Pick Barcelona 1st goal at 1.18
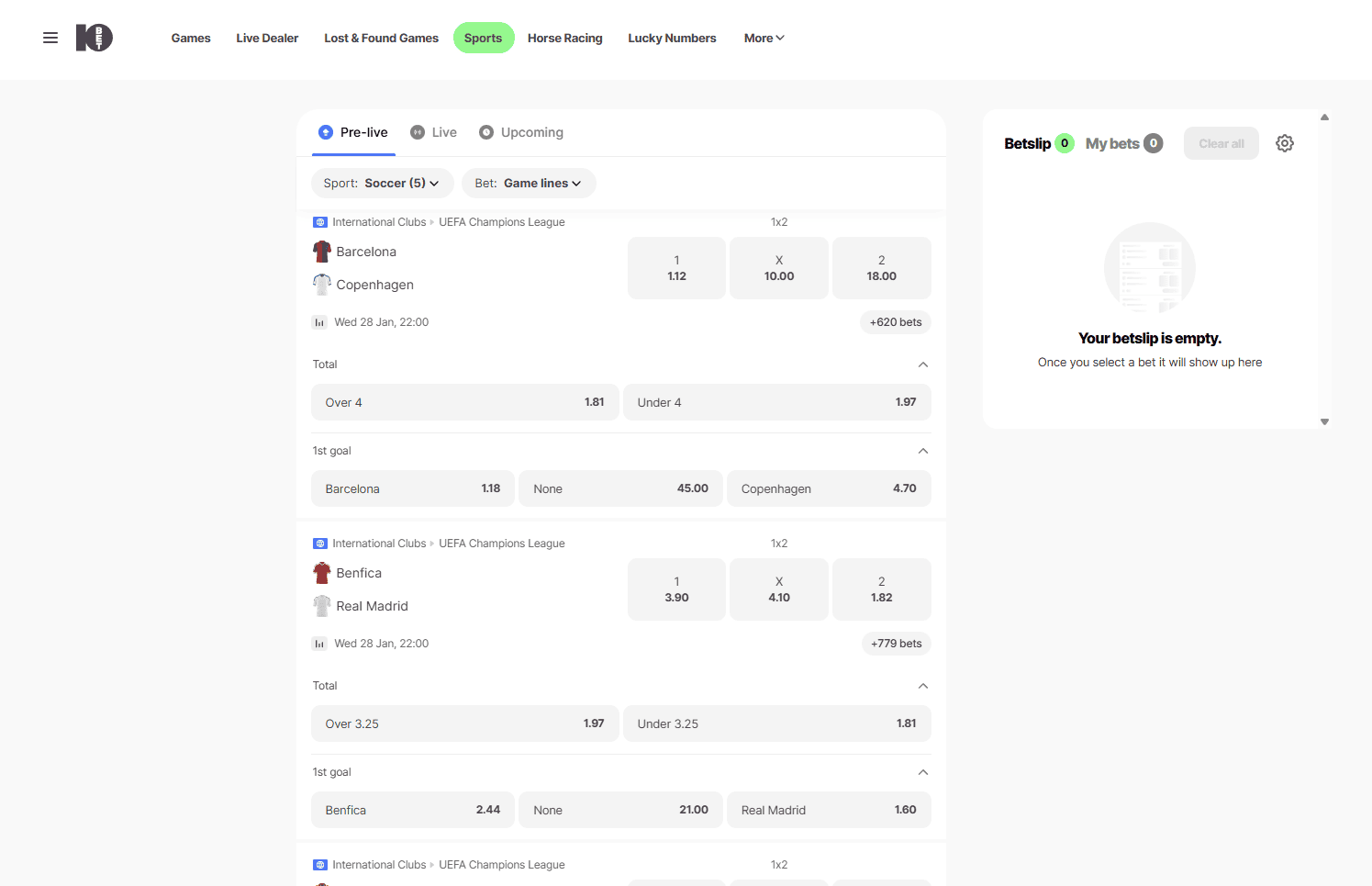 [x=413, y=488]
